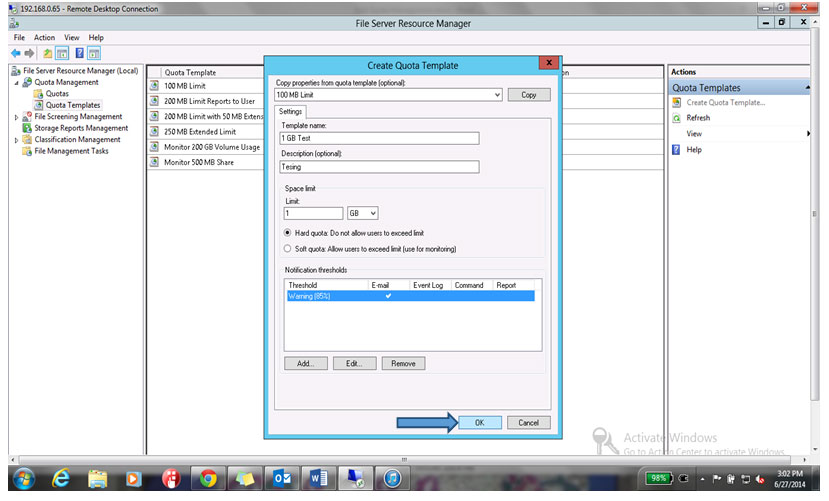The image size is (829, 501).
Task: Open the Action menu
Action: pos(44,38)
